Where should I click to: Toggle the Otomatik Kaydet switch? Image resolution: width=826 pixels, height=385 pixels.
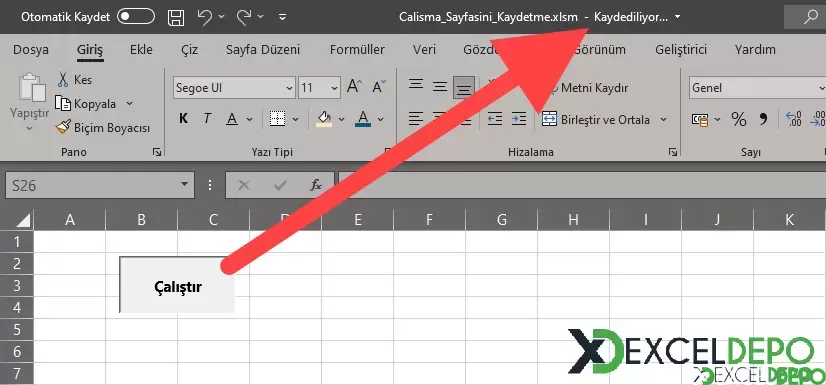point(136,17)
